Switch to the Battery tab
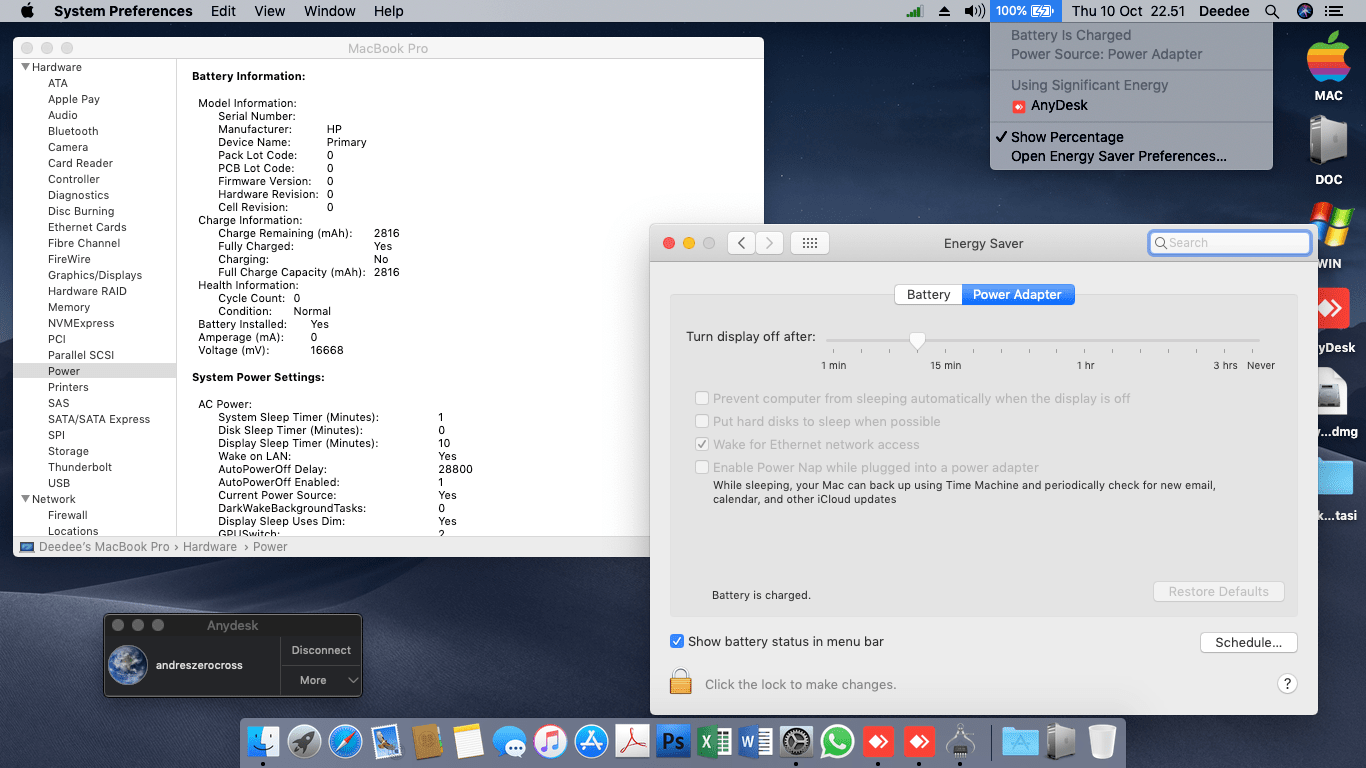This screenshot has height=768, width=1366. click(928, 294)
